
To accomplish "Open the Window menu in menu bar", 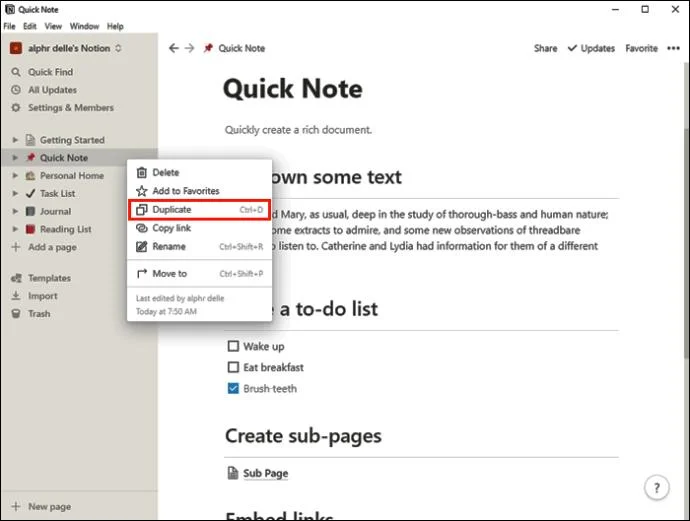I will pyautogui.click(x=84, y=26).
